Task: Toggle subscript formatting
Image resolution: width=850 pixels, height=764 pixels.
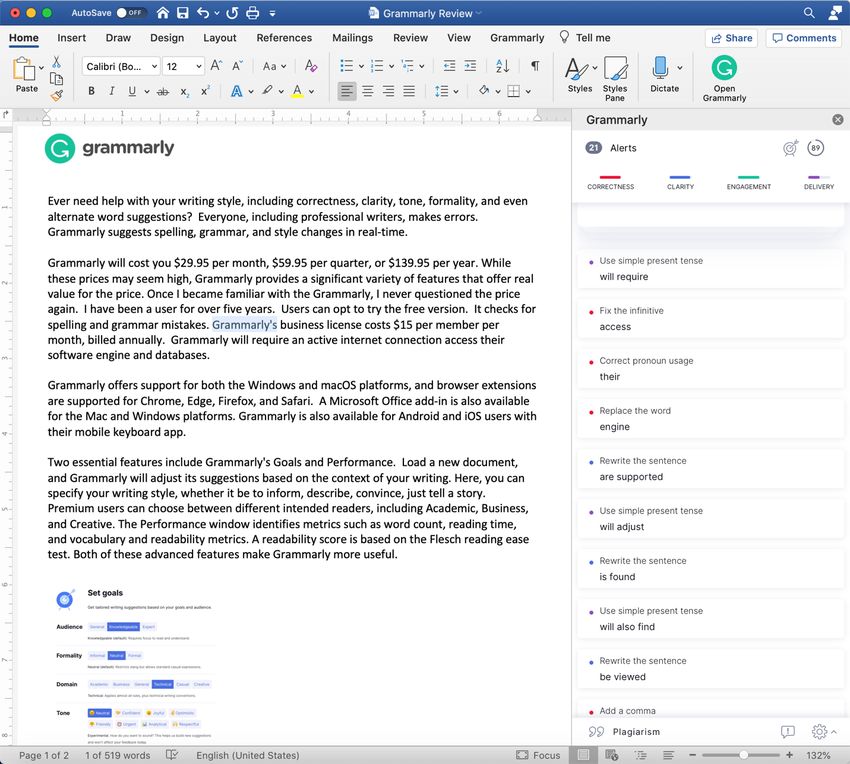Action: [x=185, y=92]
